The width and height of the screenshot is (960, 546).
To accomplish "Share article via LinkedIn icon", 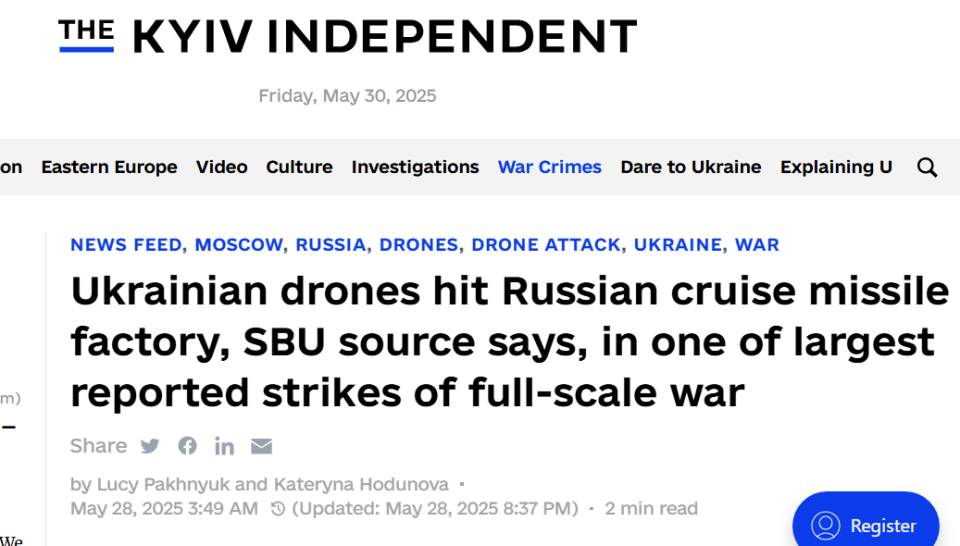I will point(224,446).
